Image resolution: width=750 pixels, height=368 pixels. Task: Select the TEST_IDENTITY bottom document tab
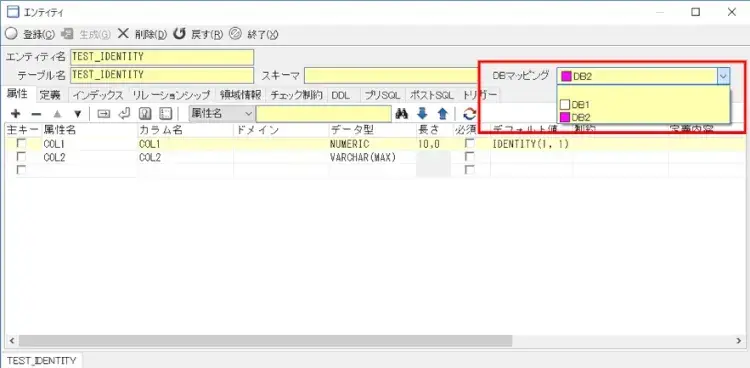(x=41, y=360)
